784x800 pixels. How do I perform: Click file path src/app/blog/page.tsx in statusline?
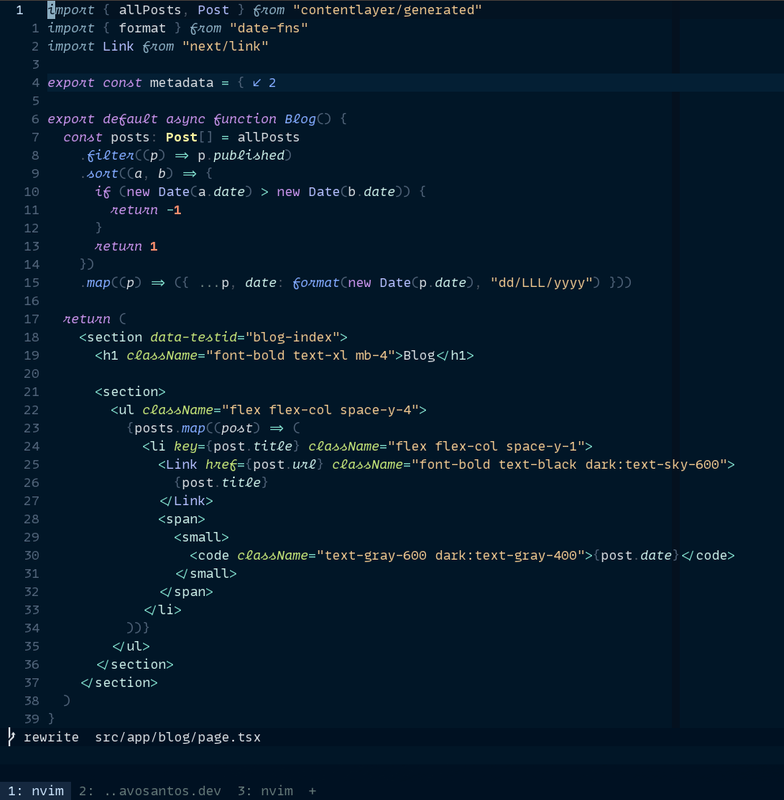click(x=178, y=737)
